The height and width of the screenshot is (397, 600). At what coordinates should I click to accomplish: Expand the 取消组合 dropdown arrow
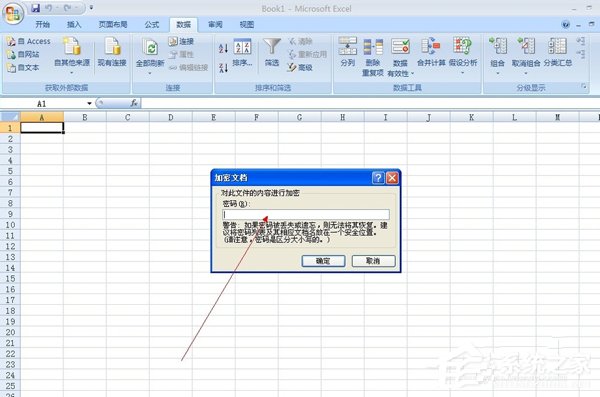point(526,73)
